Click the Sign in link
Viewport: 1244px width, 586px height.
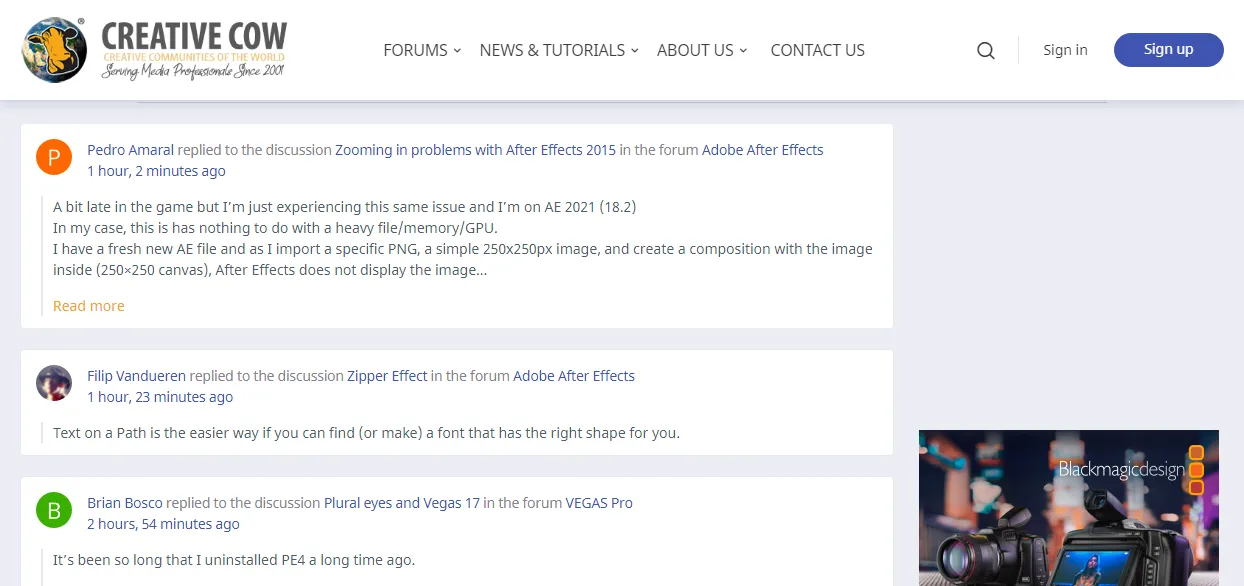coord(1065,50)
